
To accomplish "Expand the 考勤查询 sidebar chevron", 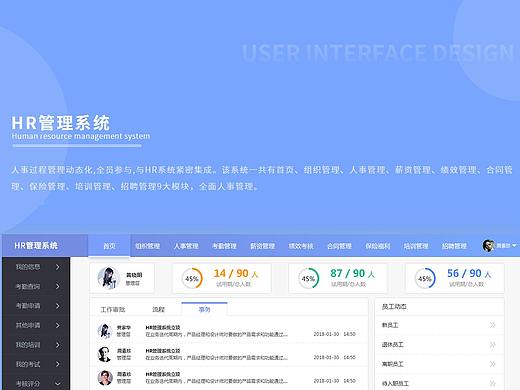I will 58,286.
